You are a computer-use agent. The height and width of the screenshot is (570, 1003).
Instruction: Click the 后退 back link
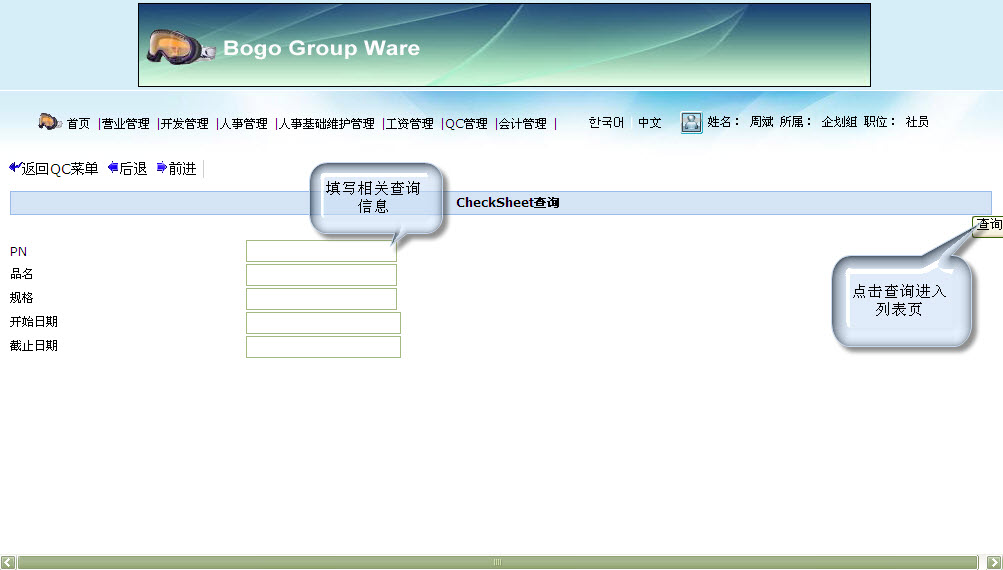tap(133, 169)
